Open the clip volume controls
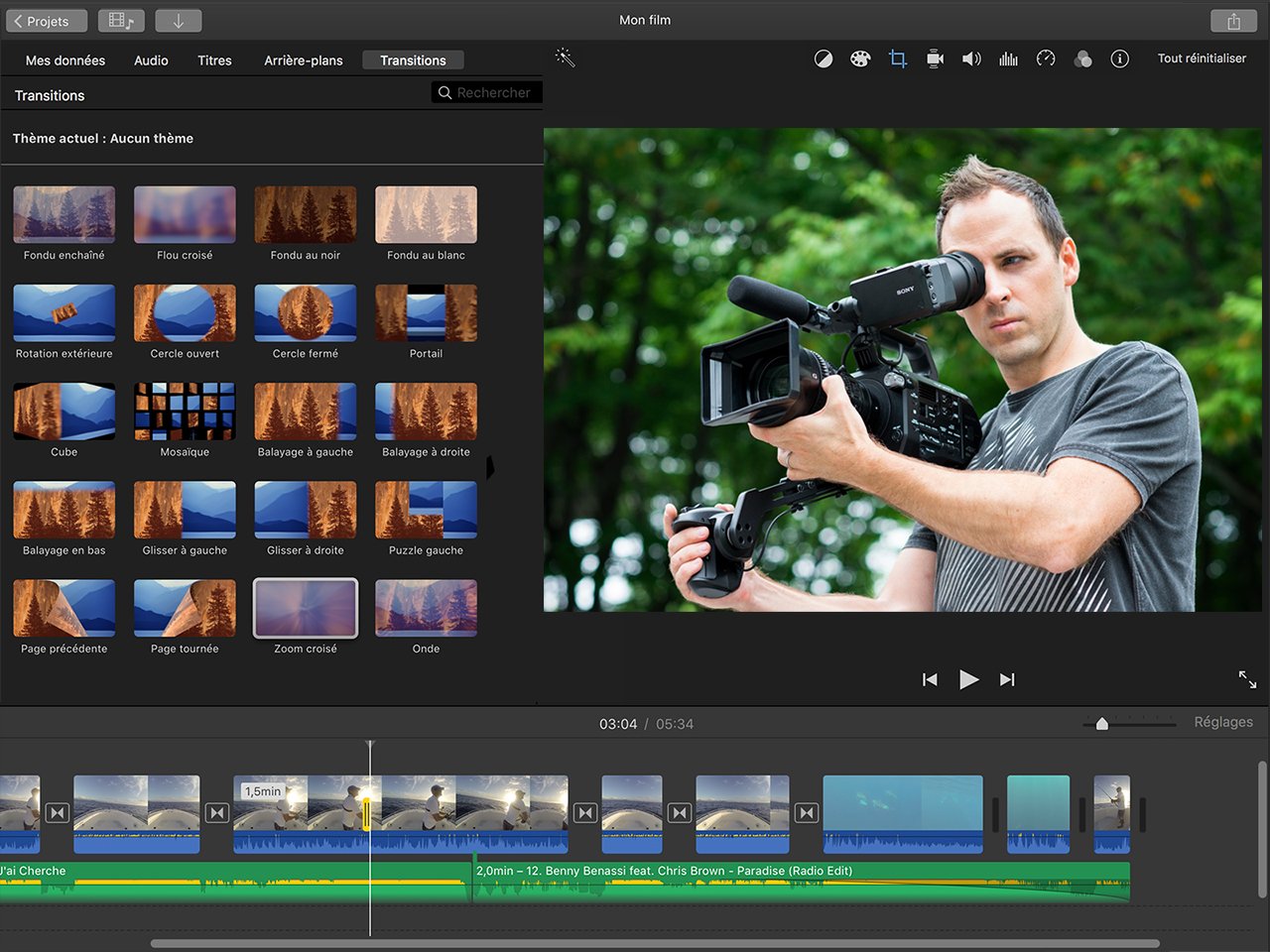1270x952 pixels. 971,58
